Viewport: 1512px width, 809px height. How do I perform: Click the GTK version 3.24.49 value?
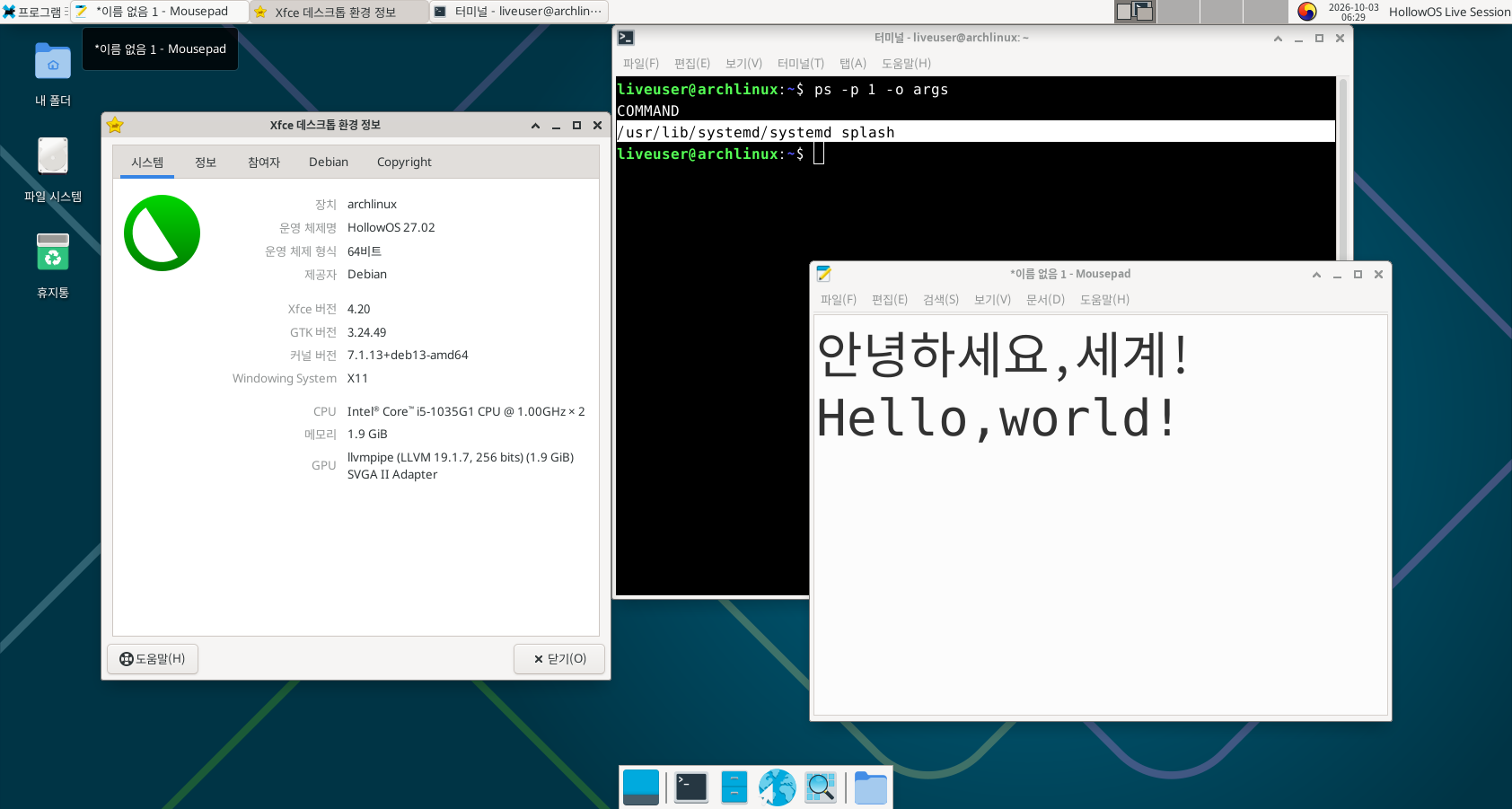pyautogui.click(x=366, y=332)
